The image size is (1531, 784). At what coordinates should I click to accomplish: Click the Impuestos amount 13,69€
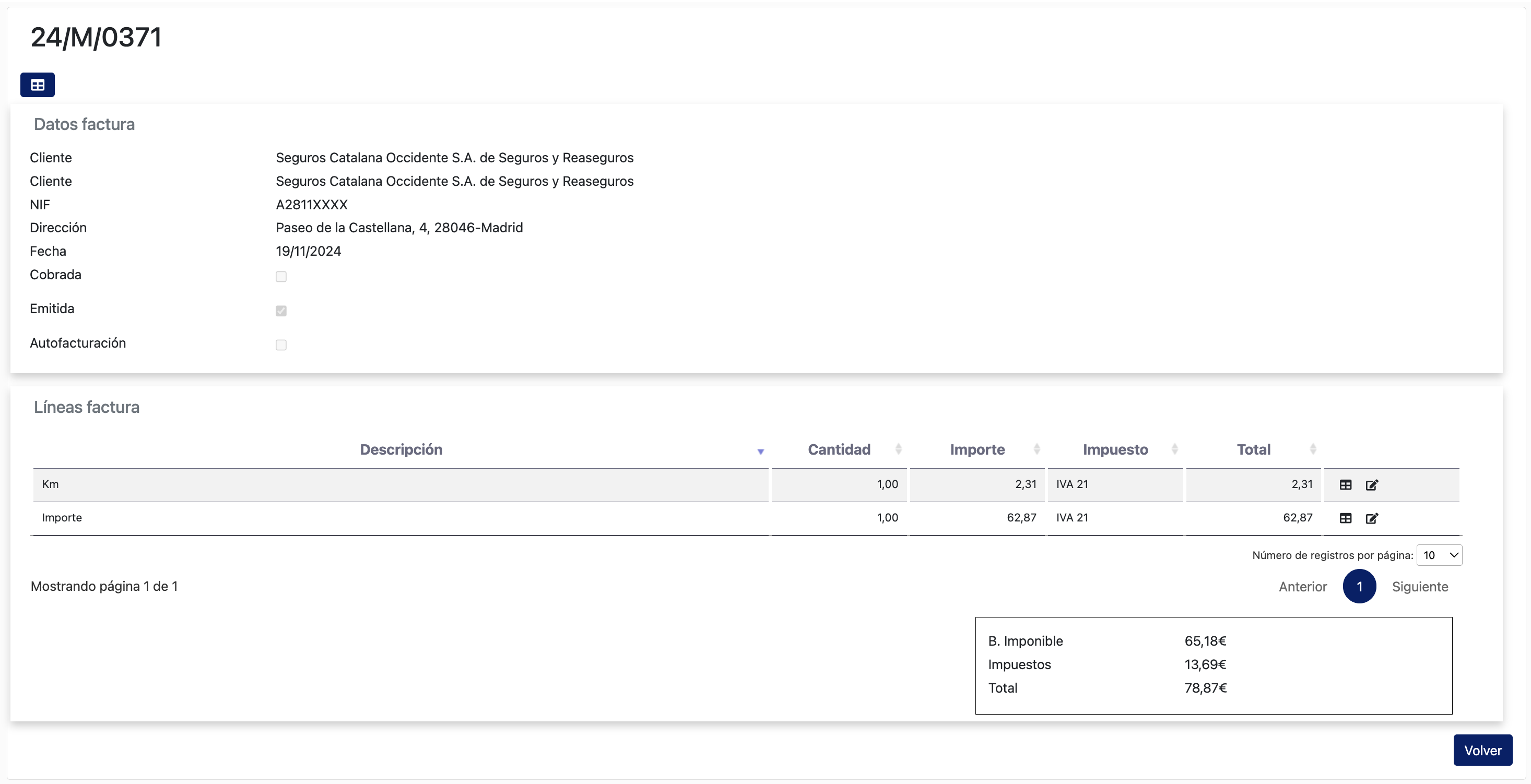pos(1205,664)
